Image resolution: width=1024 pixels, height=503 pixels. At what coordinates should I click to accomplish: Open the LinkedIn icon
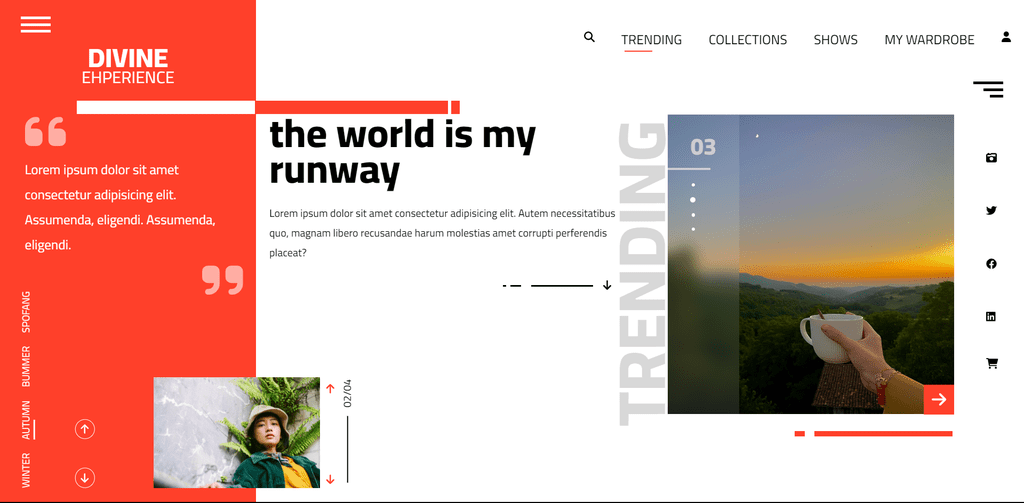pos(991,317)
